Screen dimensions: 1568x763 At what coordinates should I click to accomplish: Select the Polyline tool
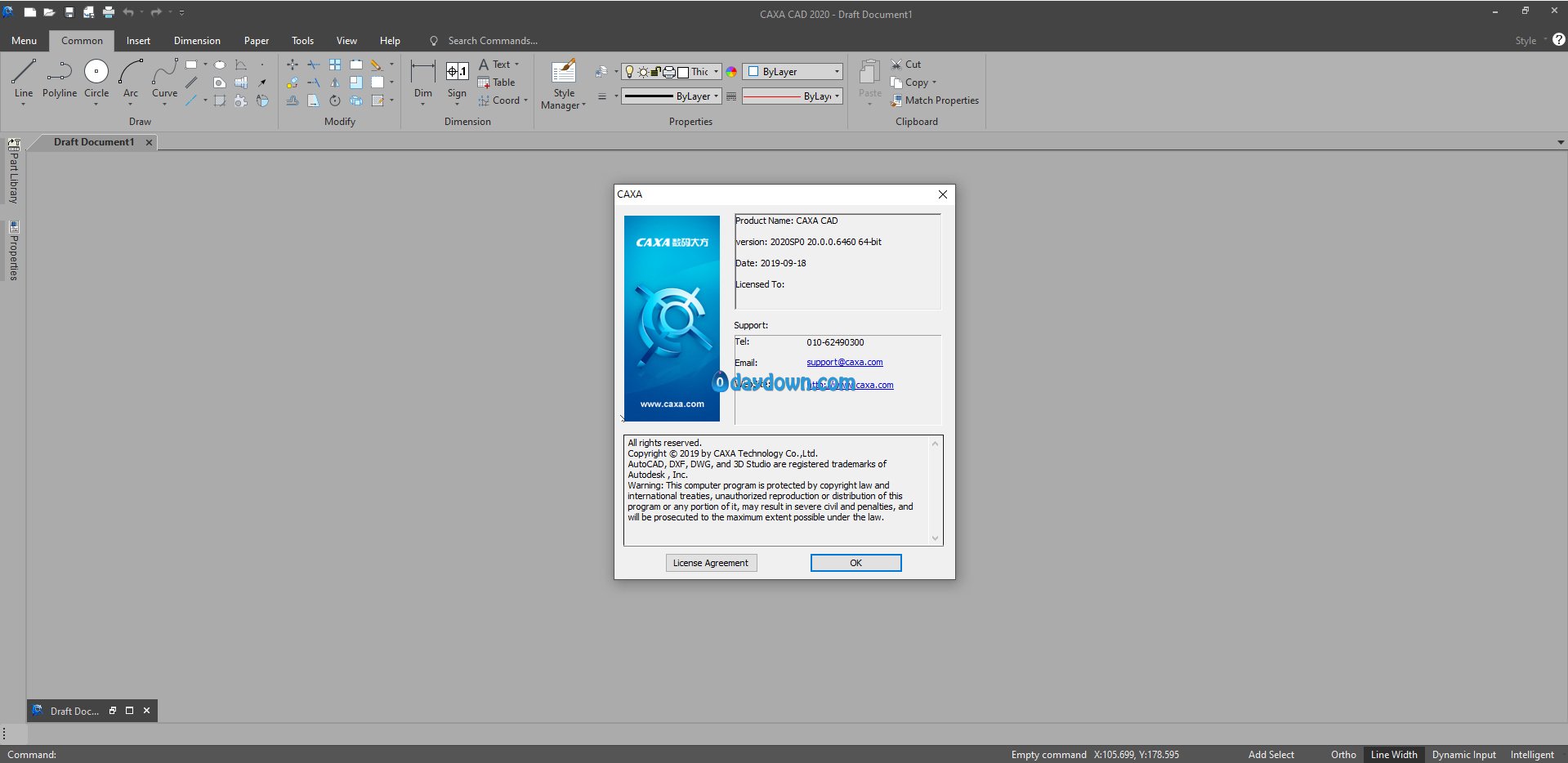(60, 79)
